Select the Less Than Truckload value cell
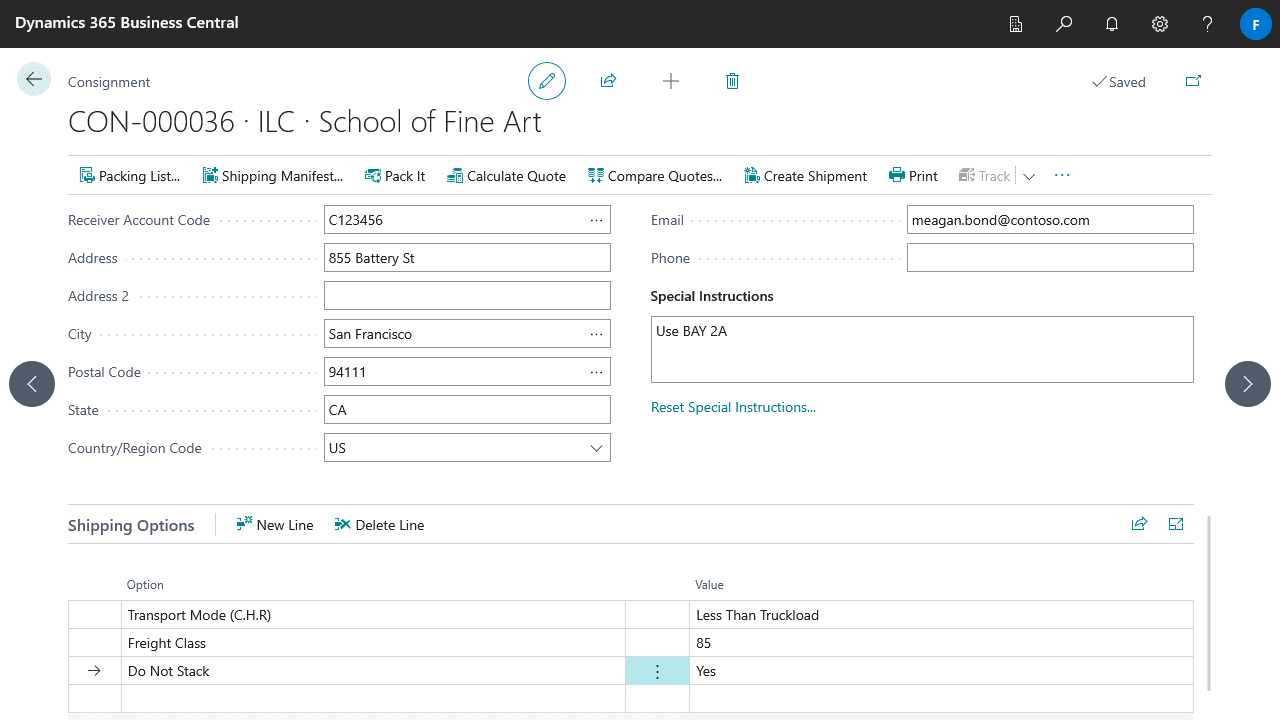The width and height of the screenshot is (1280, 720). point(941,615)
